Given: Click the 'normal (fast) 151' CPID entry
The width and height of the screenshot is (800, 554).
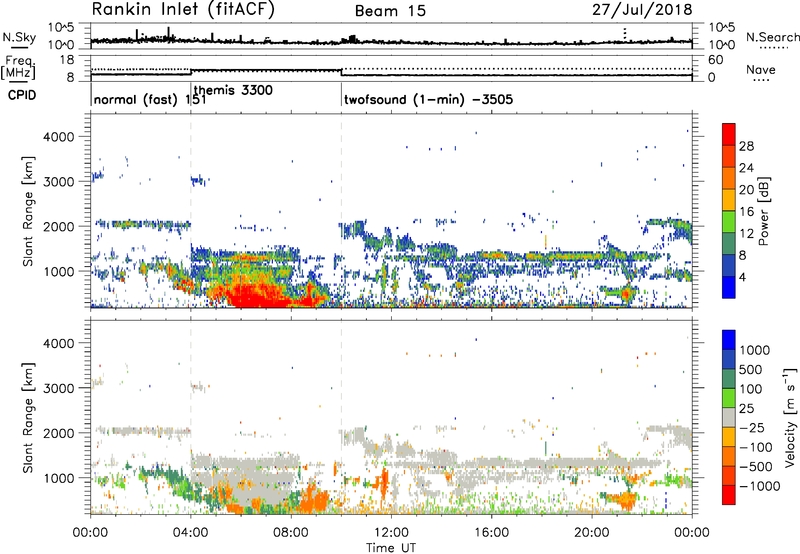Looking at the screenshot, I should click(x=150, y=99).
